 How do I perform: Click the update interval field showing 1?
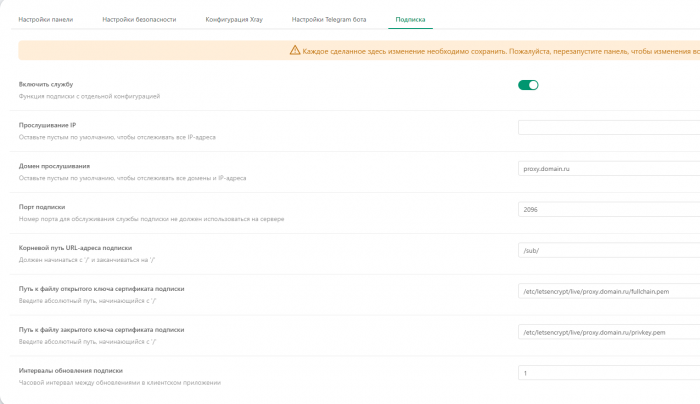click(x=608, y=373)
